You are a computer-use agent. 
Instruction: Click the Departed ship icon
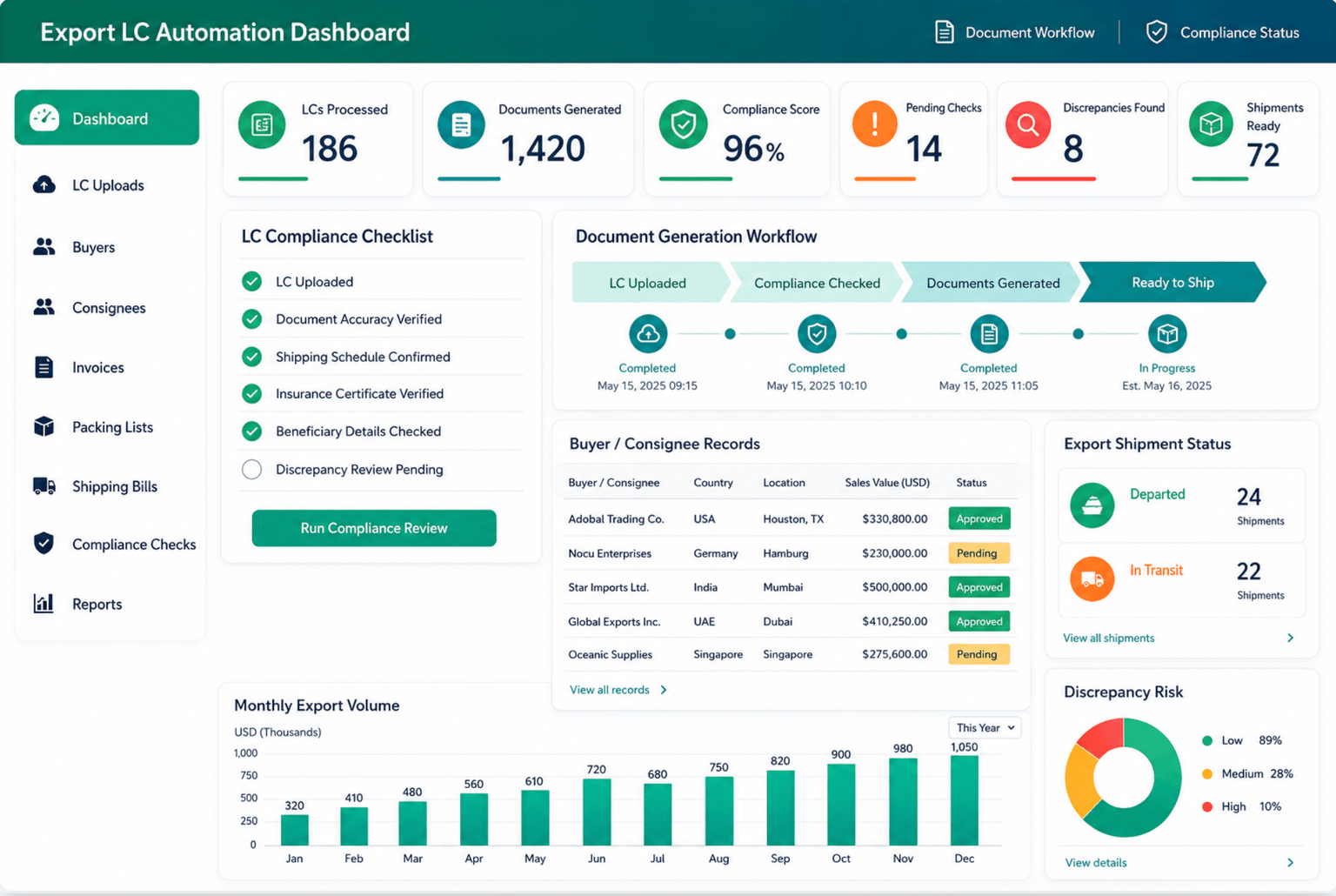[x=1092, y=505]
